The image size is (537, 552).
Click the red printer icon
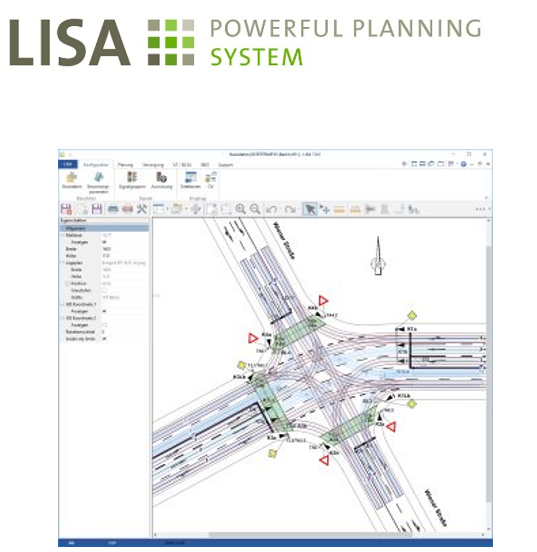[127, 209]
